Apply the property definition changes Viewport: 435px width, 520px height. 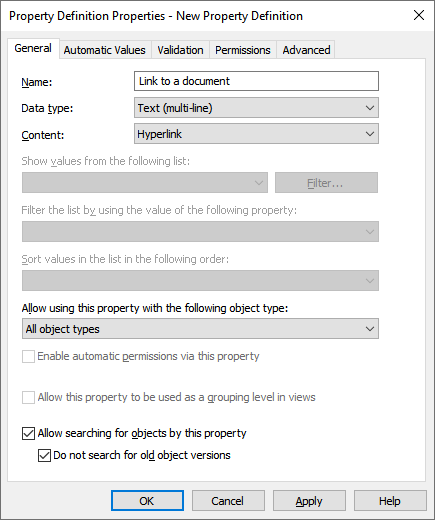pyautogui.click(x=309, y=501)
